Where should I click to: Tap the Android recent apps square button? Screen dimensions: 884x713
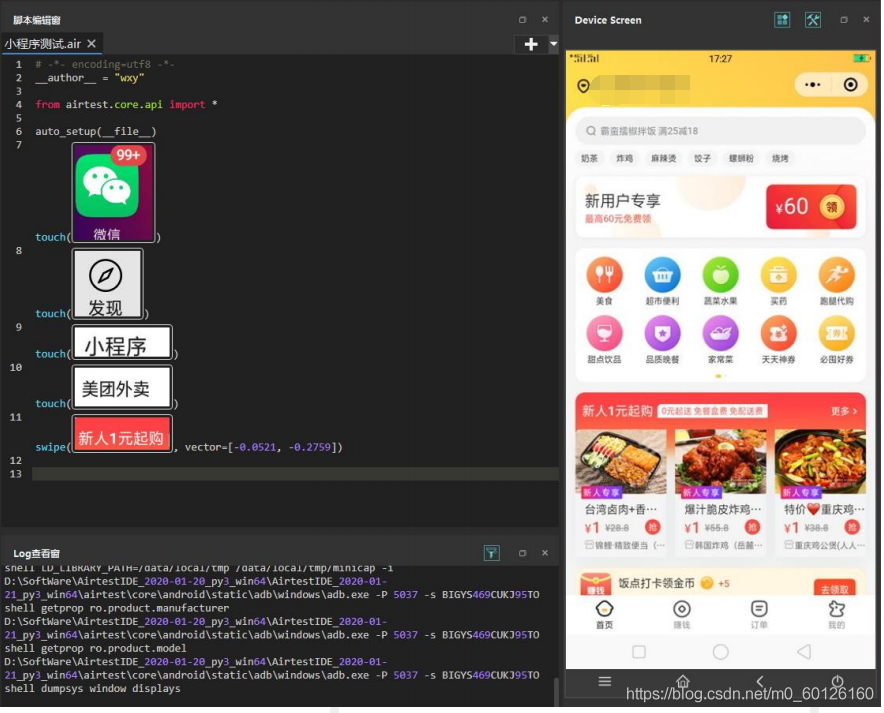[x=639, y=652]
